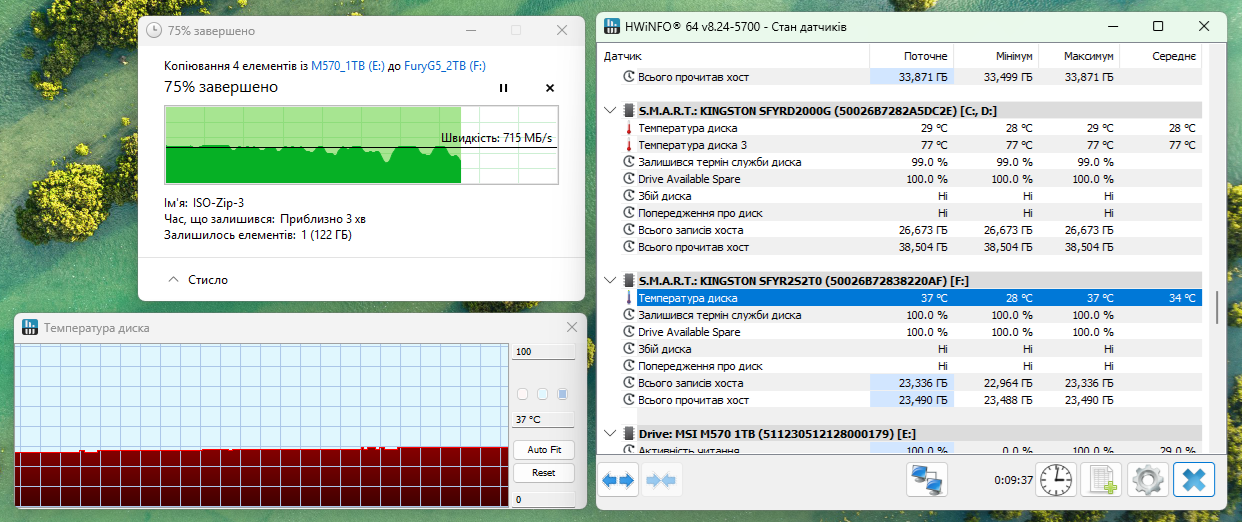Click drive icon beside KINGSTON SFYR2S2T0 header

point(628,280)
